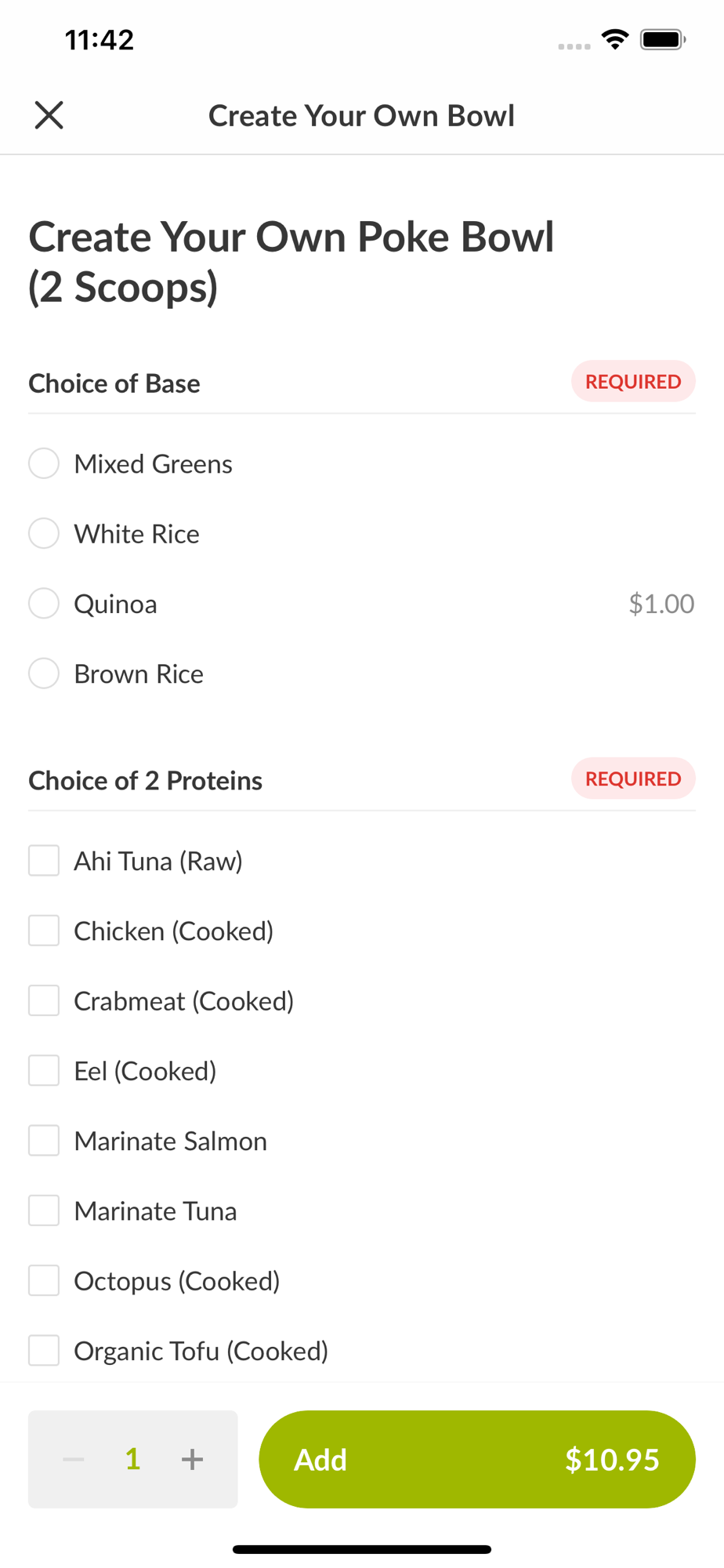Check the Ahi Tuna (Raw) protein
The image size is (724, 1568).
[44, 861]
